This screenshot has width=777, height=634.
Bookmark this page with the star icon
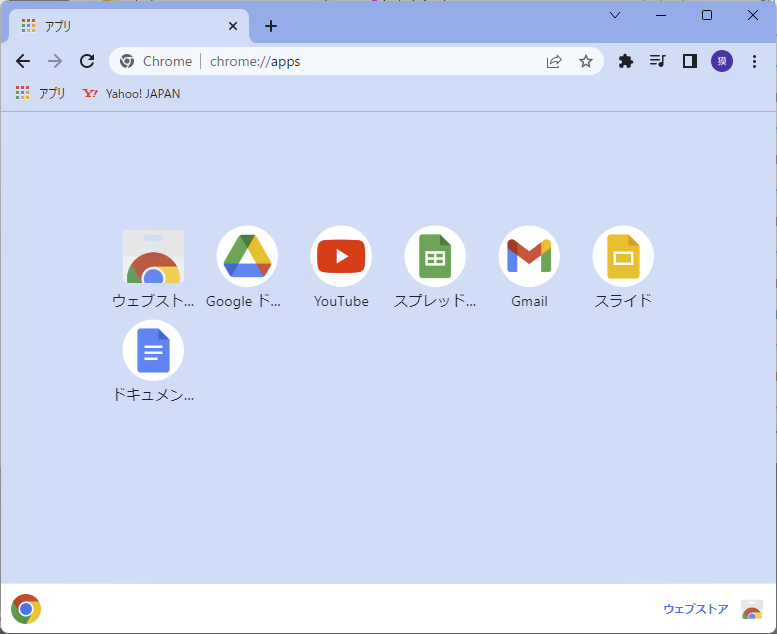point(586,61)
